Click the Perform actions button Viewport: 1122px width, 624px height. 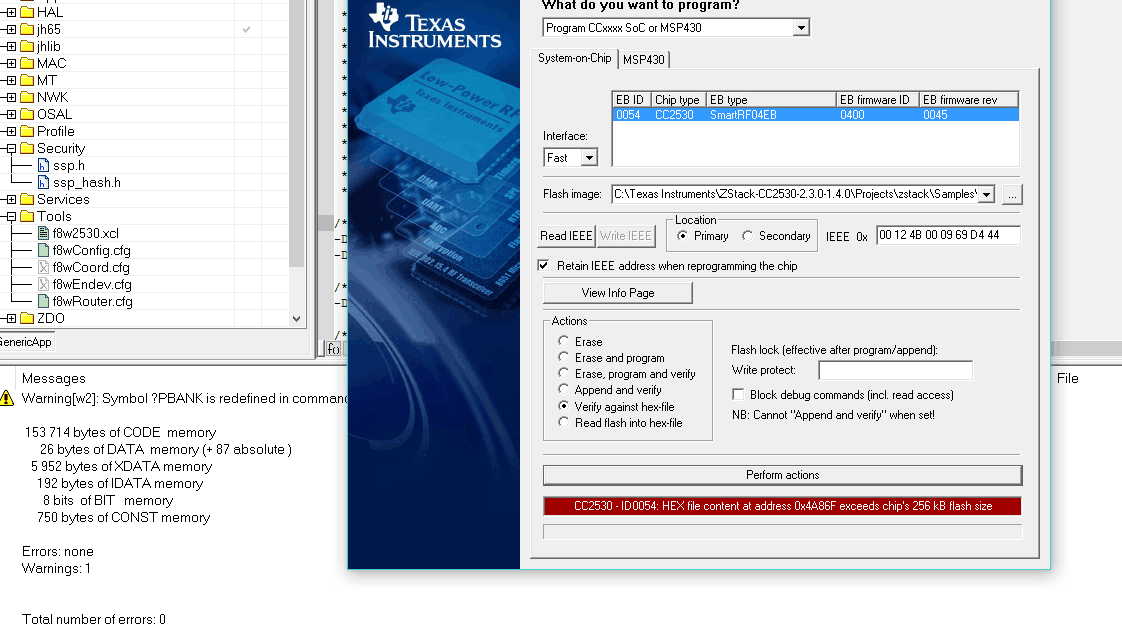coord(782,475)
